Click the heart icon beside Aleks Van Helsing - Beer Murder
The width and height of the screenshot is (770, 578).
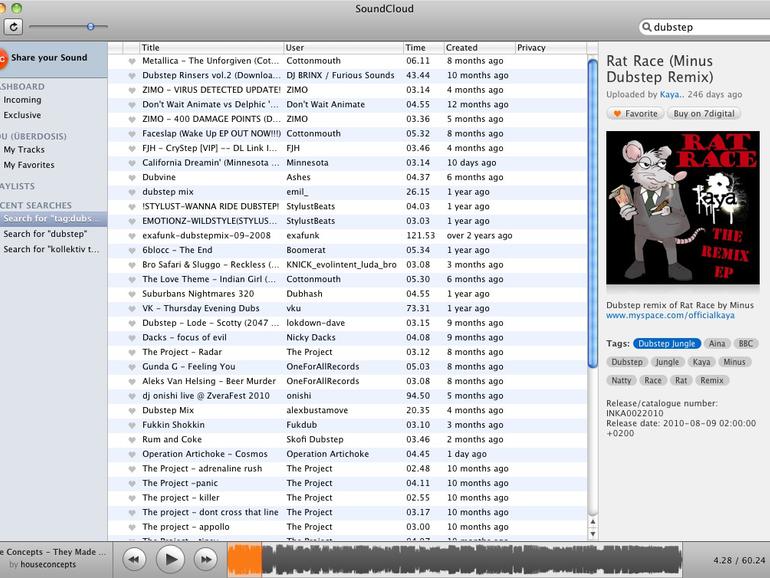132,382
